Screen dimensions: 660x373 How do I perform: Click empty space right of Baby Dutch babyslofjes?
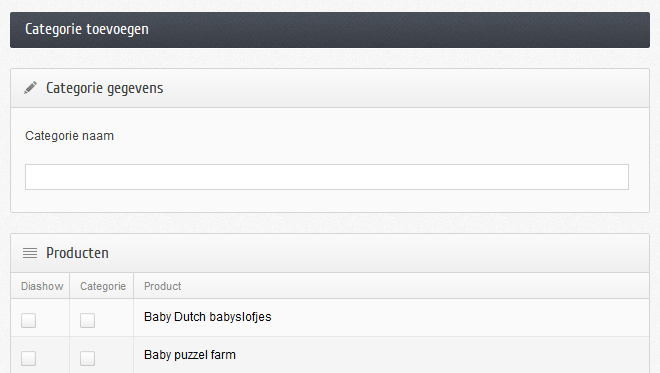(x=459, y=317)
